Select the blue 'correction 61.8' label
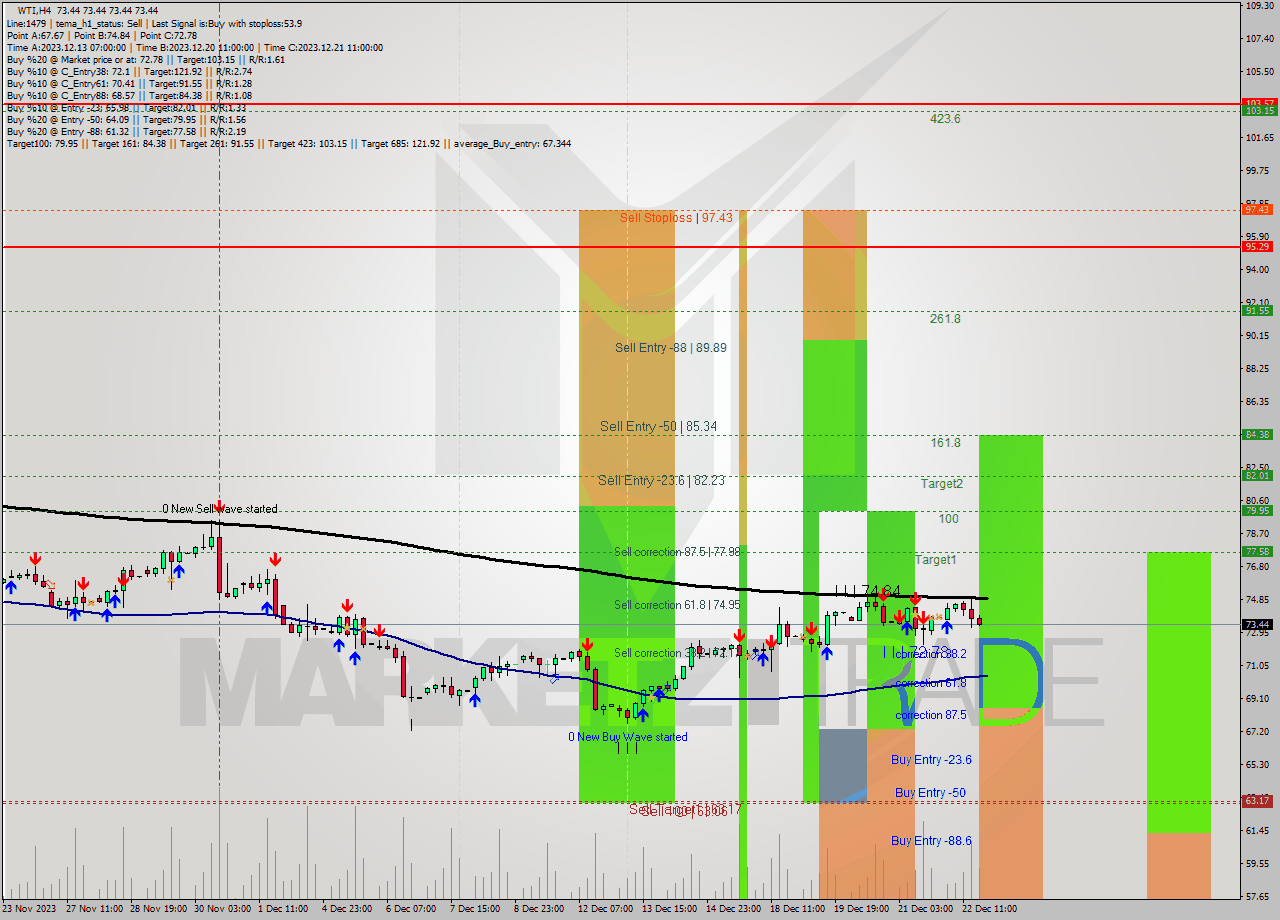 pos(931,683)
